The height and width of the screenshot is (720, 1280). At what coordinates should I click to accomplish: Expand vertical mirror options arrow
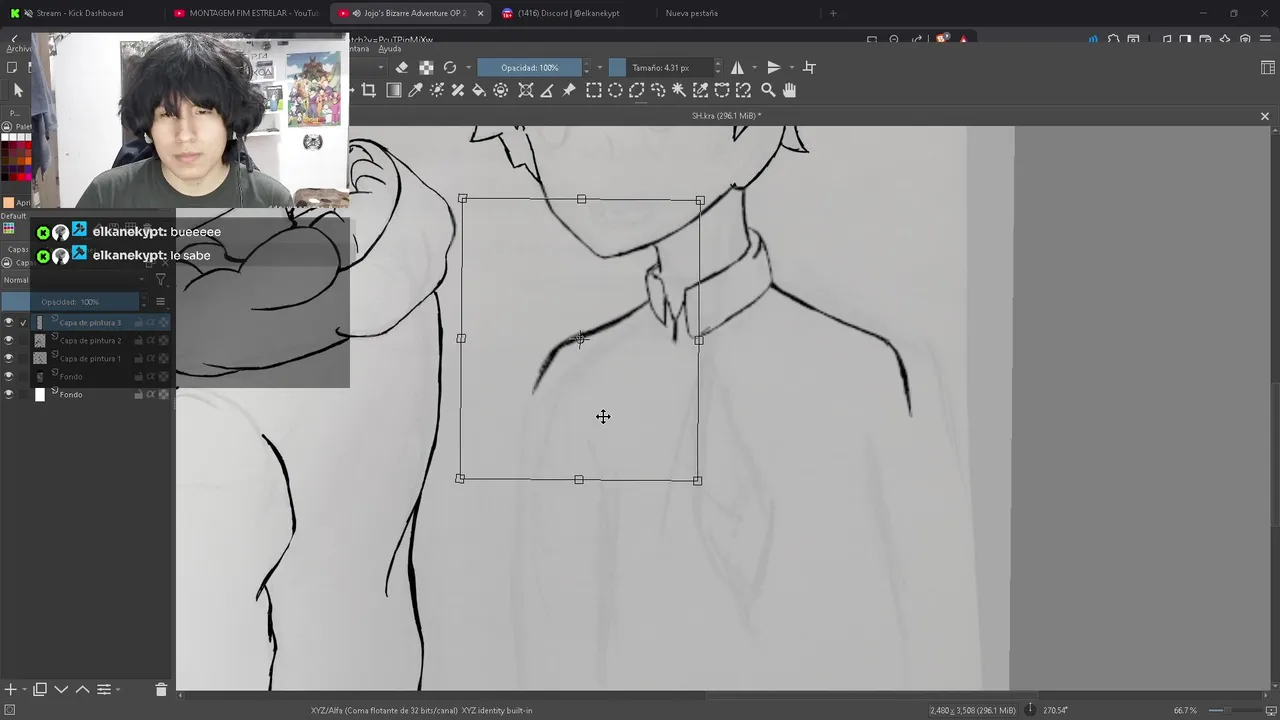point(790,67)
